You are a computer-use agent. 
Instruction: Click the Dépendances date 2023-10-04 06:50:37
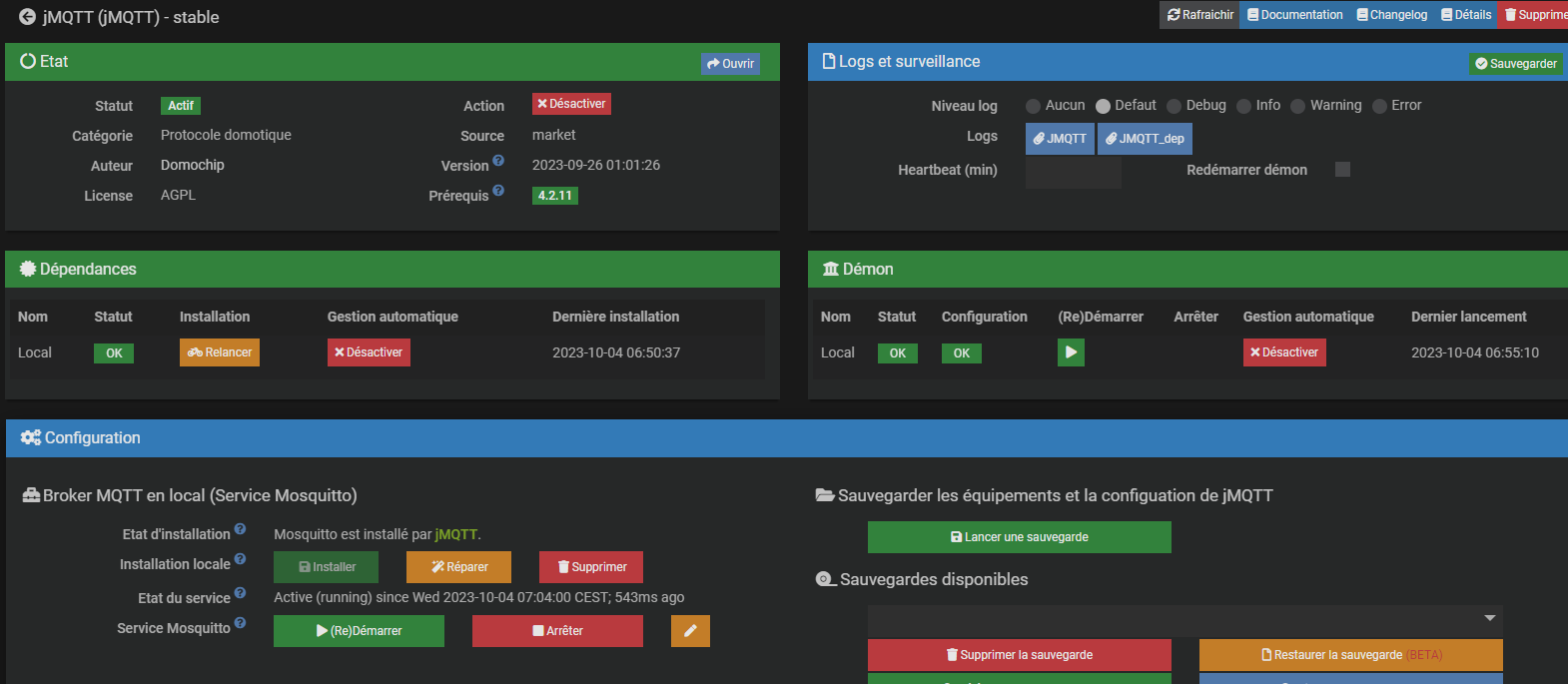click(616, 352)
